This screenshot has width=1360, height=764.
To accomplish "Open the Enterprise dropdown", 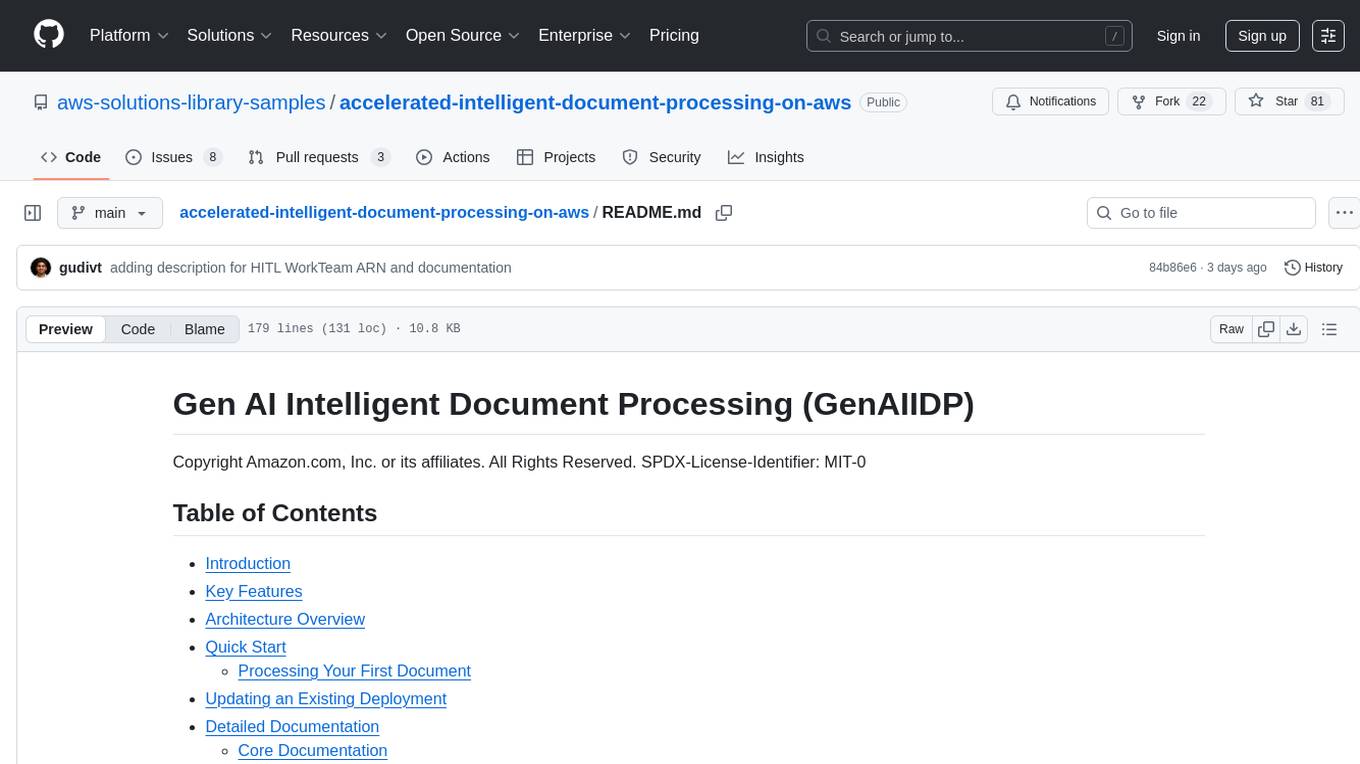I will click(585, 35).
